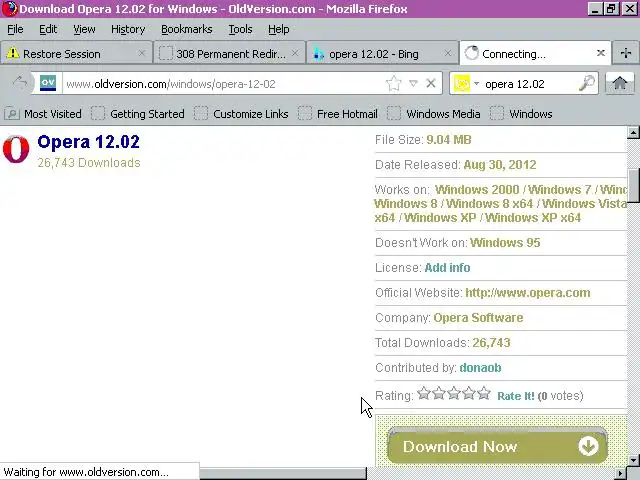This screenshot has width=640, height=480.
Task: Give a three-star rating
Action: (454, 393)
